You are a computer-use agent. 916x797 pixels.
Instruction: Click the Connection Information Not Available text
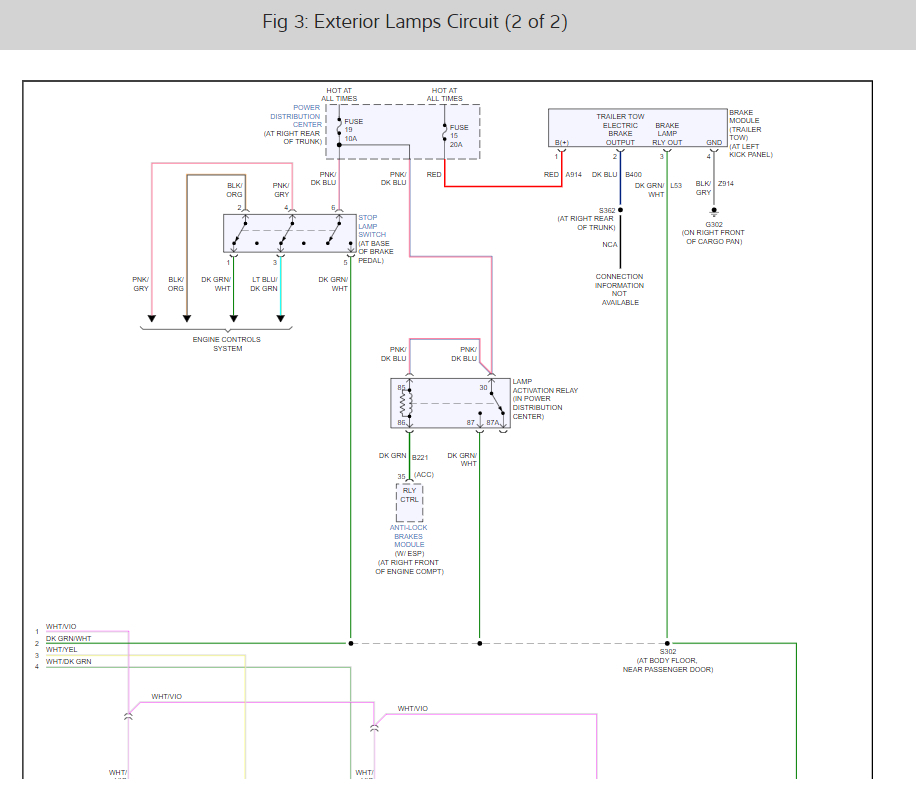point(620,289)
